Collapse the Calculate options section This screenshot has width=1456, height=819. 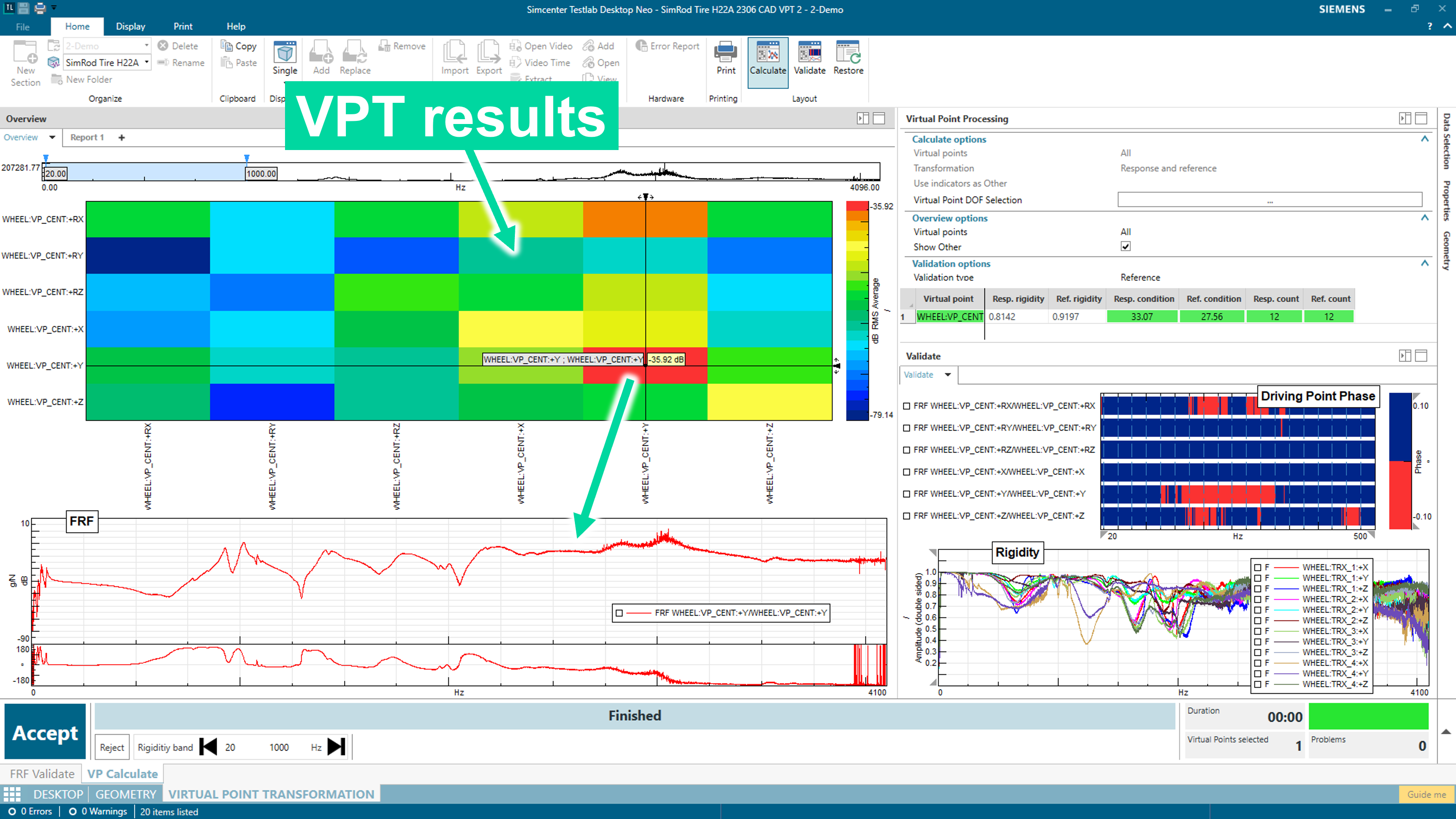(1425, 139)
